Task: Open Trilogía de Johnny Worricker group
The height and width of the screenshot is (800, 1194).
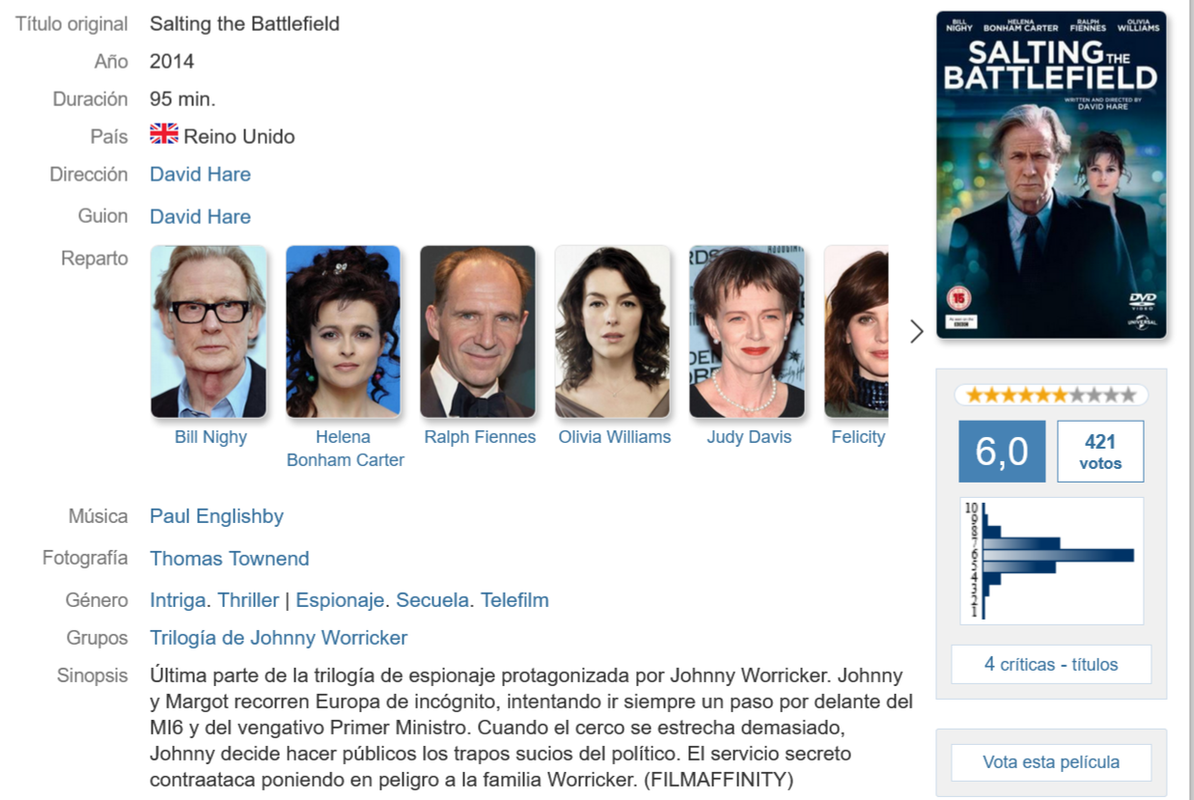Action: click(279, 638)
